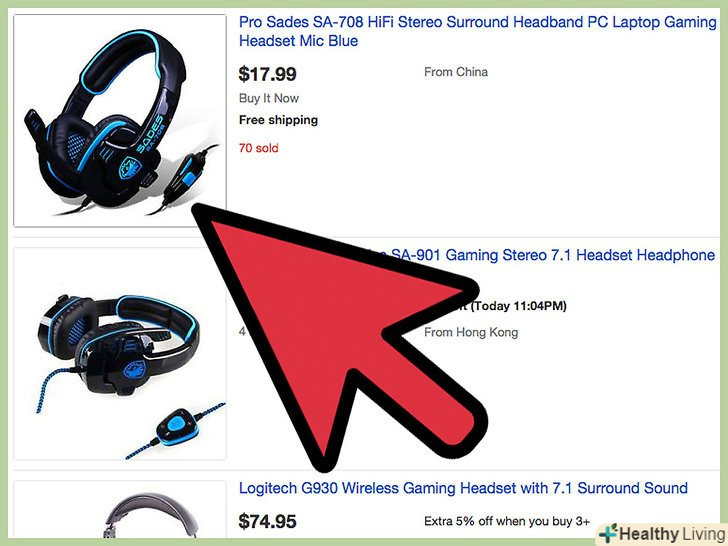Click the $74.95 price
This screenshot has height=546, width=728.
click(267, 521)
